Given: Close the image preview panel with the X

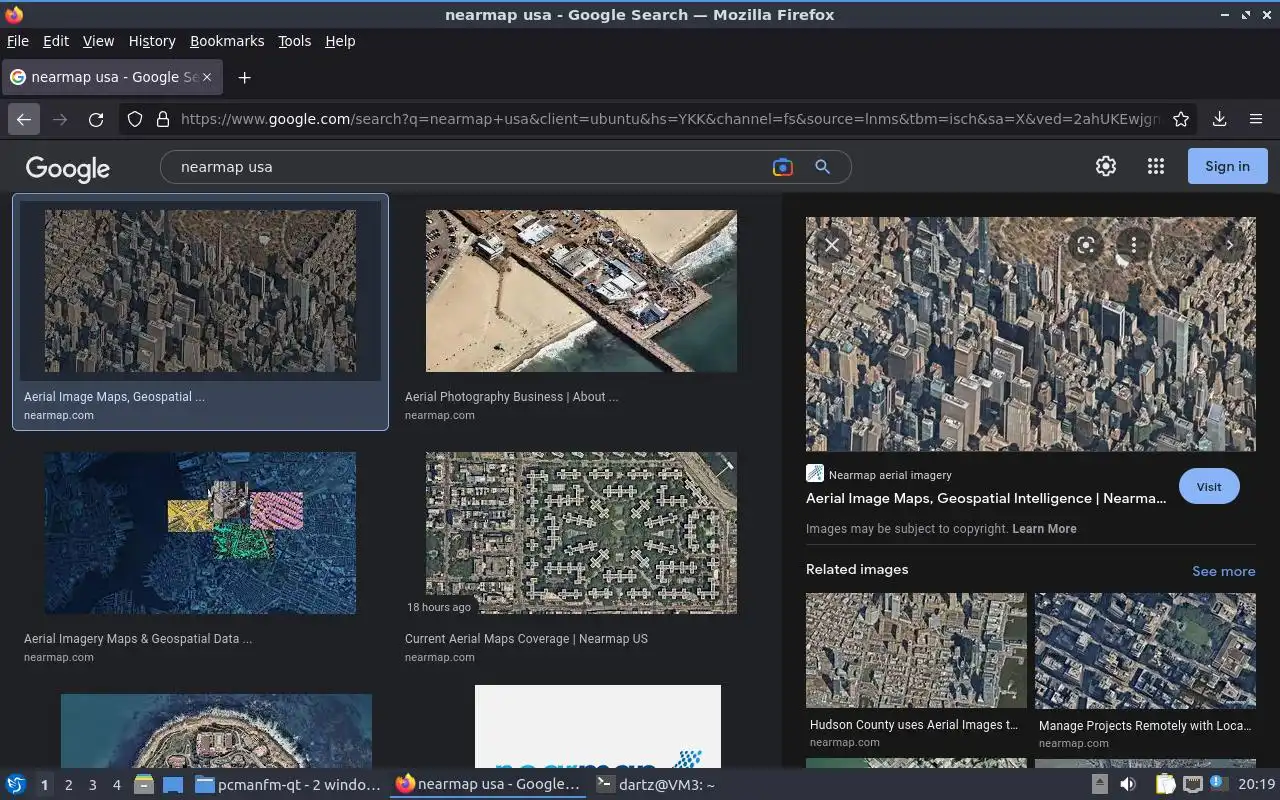Looking at the screenshot, I should click(831, 245).
